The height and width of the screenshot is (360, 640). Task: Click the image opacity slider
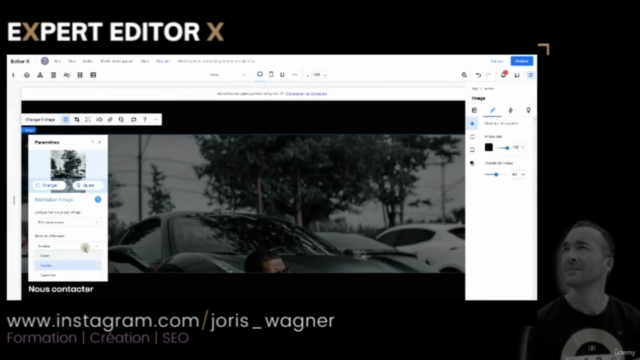(496, 175)
